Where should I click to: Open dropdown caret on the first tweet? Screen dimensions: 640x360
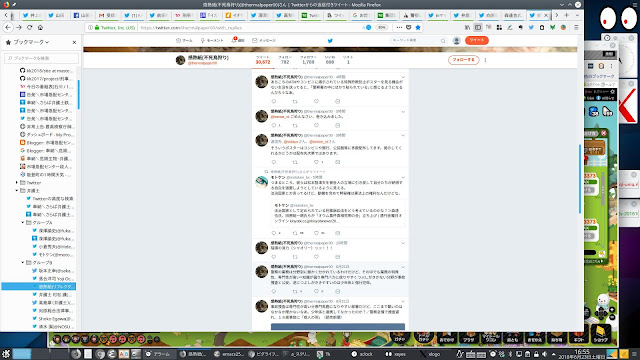pos(403,77)
